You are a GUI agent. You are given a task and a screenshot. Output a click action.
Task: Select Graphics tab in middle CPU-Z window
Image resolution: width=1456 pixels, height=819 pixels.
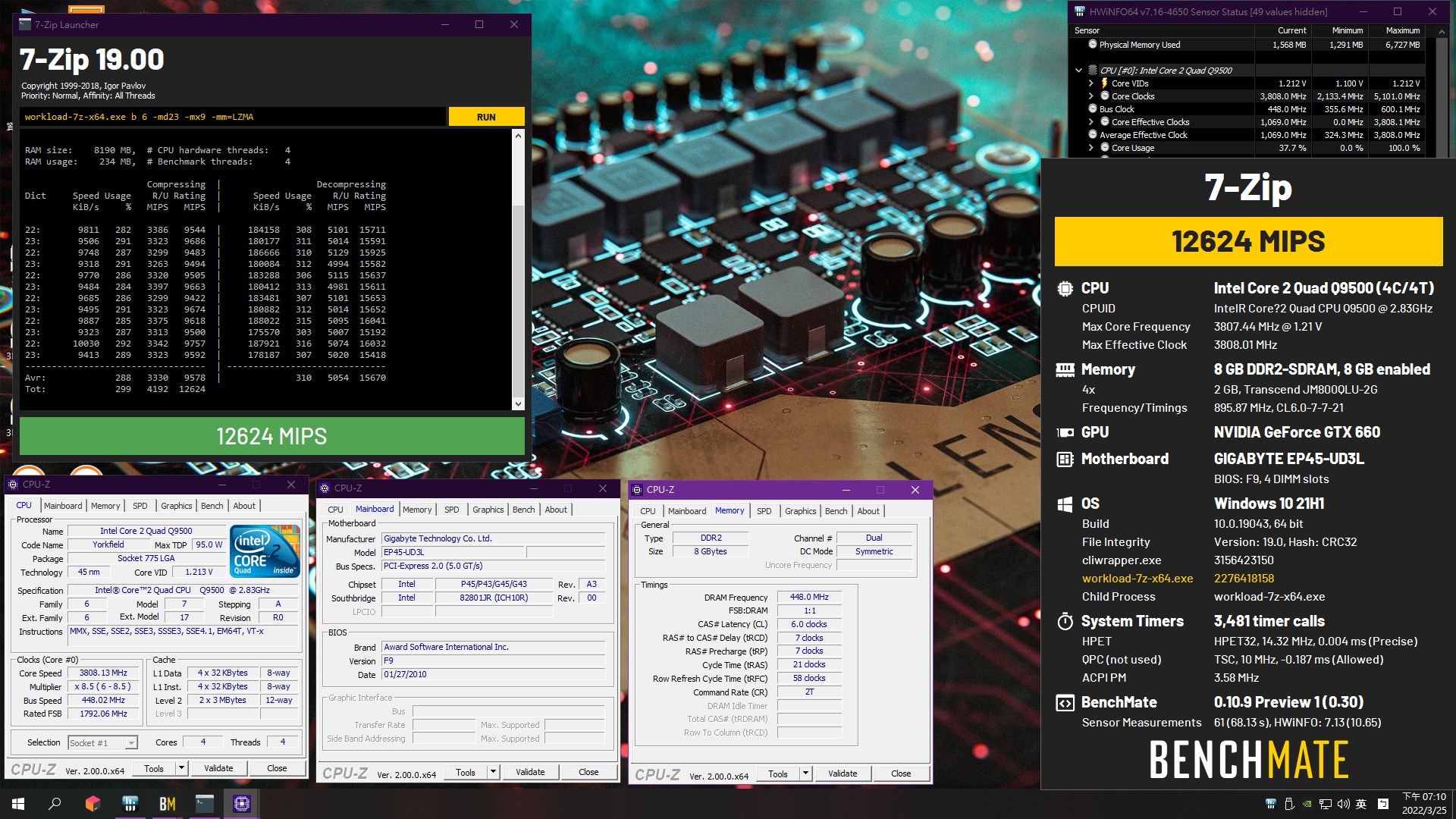488,510
